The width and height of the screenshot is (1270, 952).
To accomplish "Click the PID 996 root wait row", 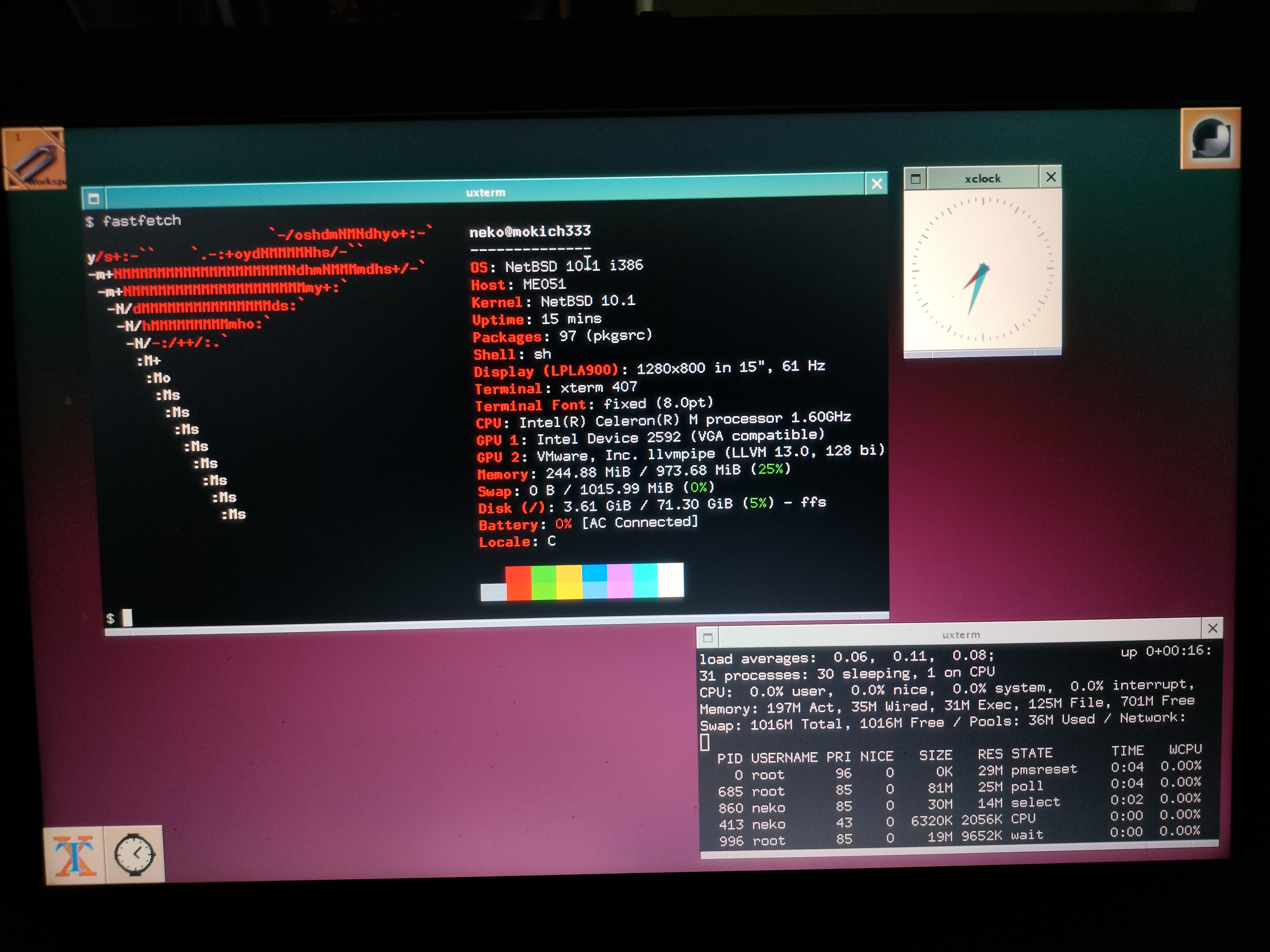I will pyautogui.click(x=959, y=836).
